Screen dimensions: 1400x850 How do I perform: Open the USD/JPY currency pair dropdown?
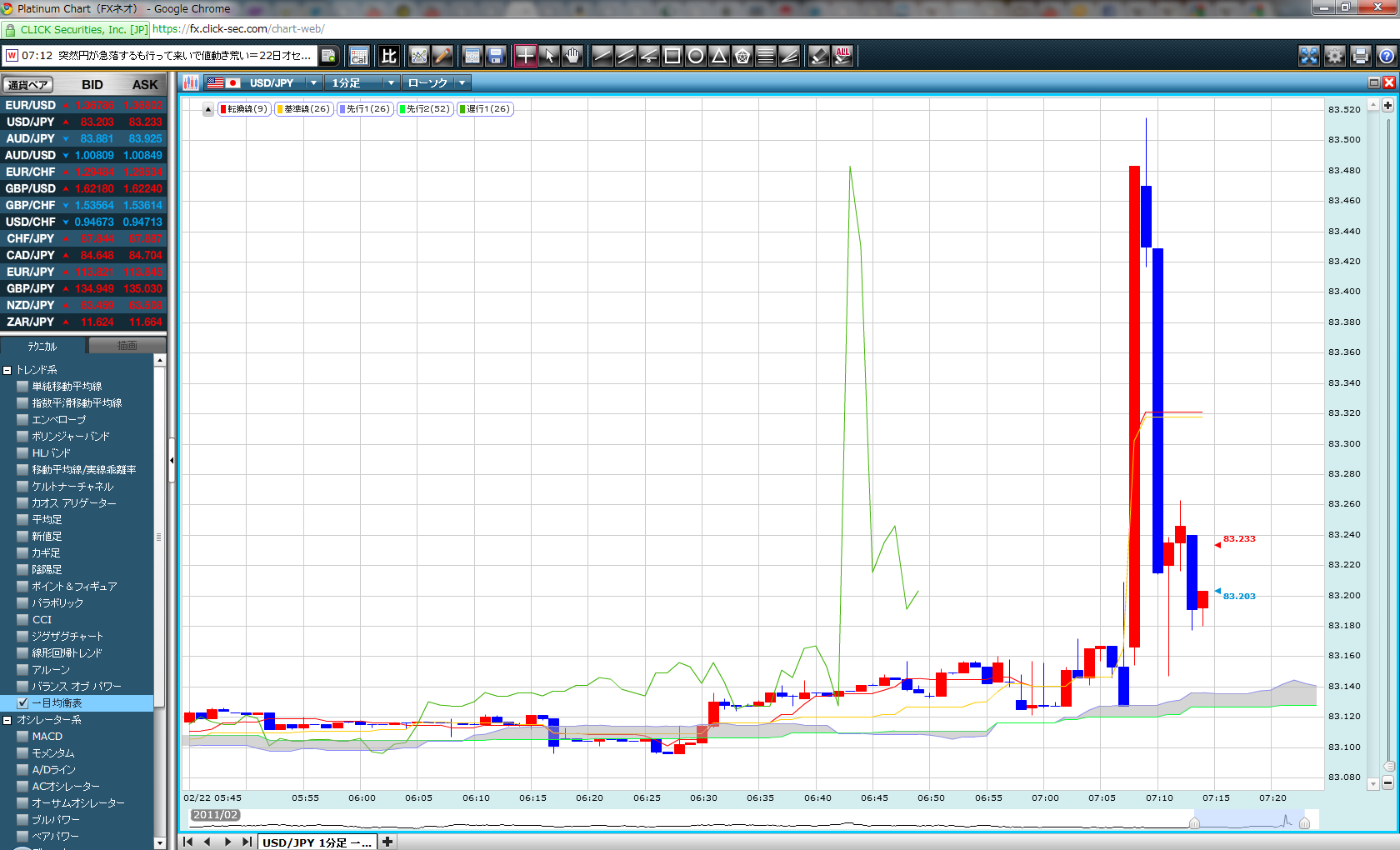pyautogui.click(x=313, y=83)
